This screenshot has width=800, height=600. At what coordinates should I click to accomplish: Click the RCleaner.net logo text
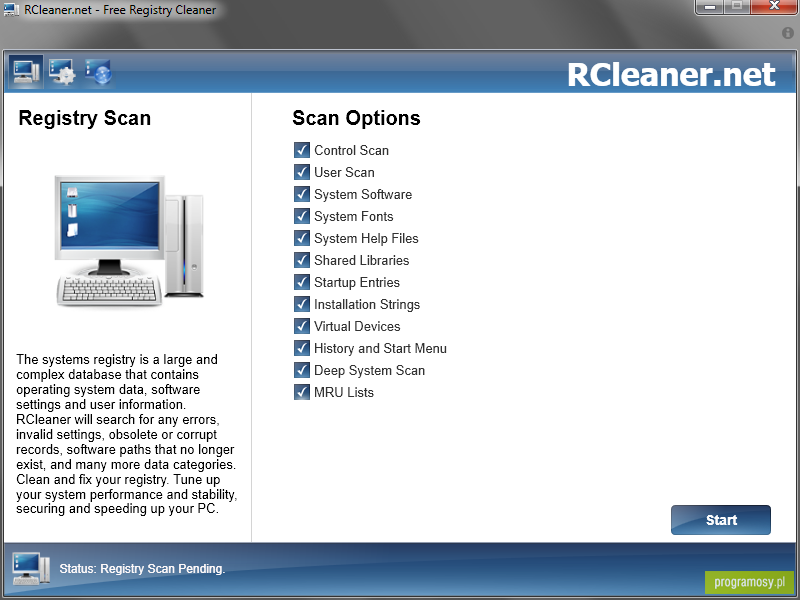pyautogui.click(x=671, y=74)
